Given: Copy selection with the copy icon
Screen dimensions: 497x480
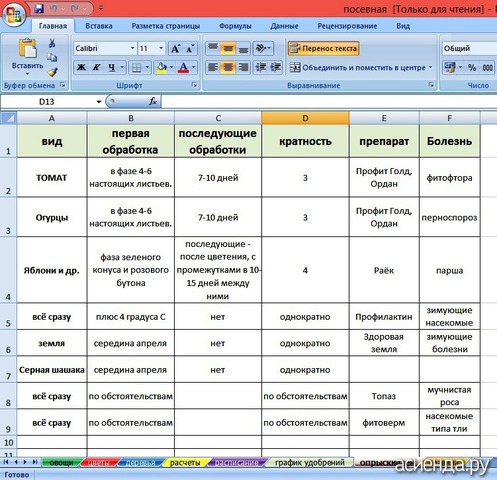Looking at the screenshot, I should tap(52, 57).
